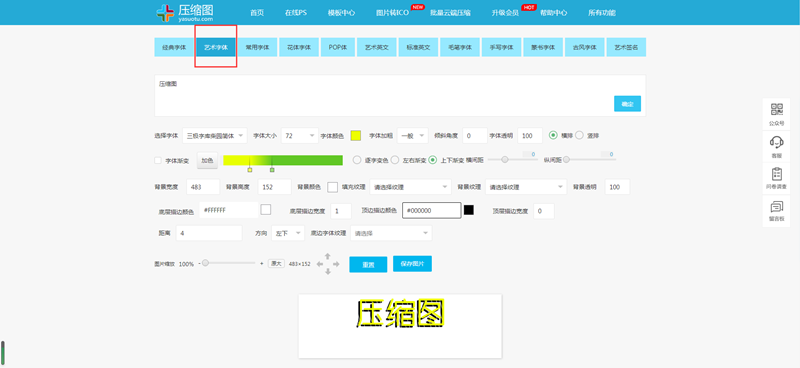Switch to the 经典字体 tab

[174, 47]
